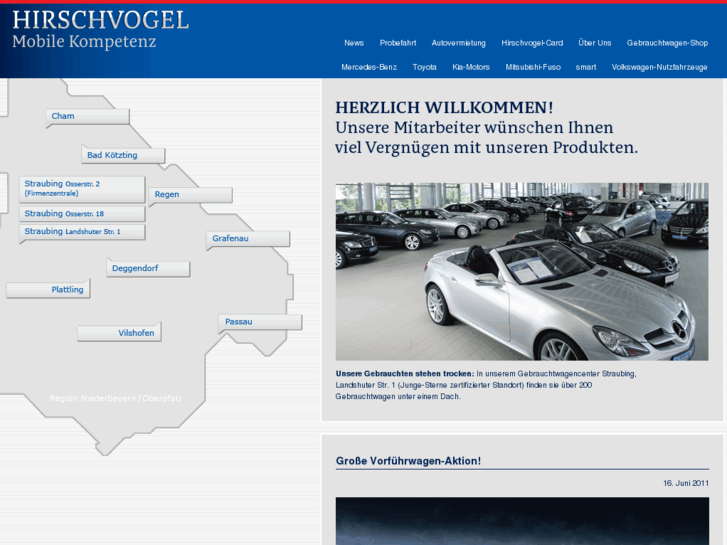
Task: Select Kia-Motors in the navigation
Action: pos(471,67)
